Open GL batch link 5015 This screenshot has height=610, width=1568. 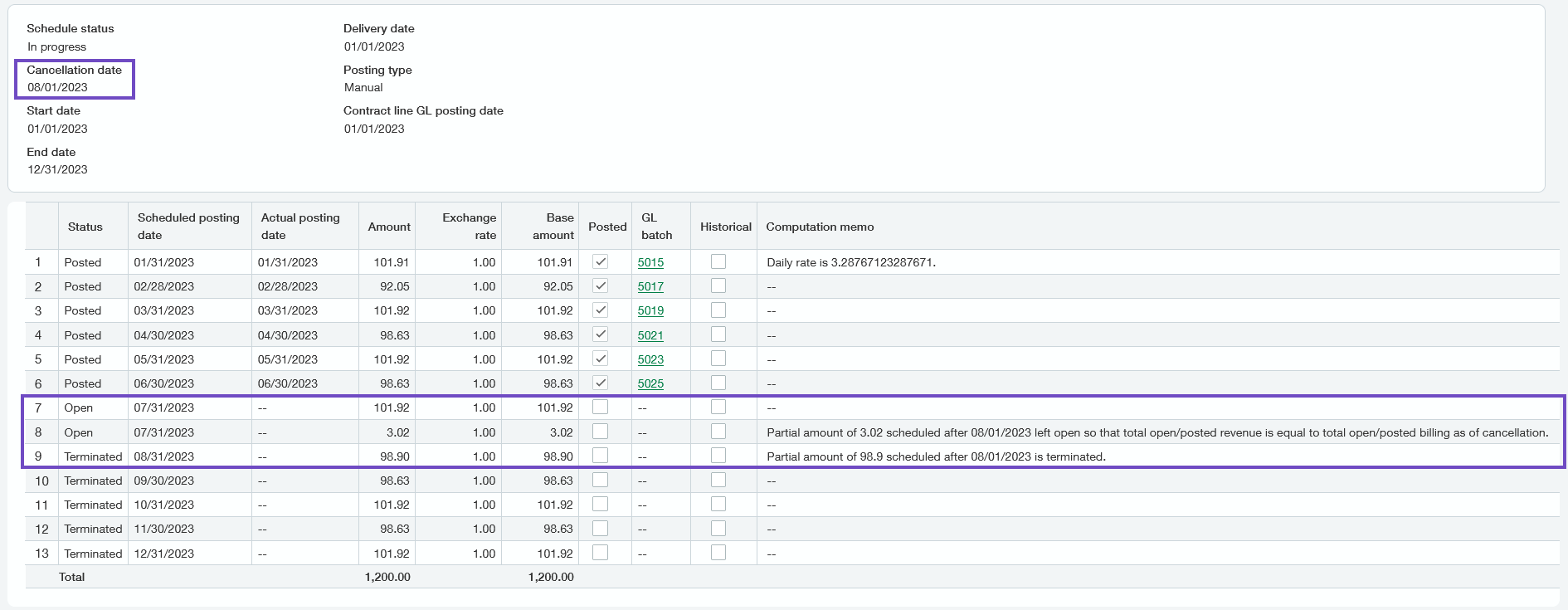pyautogui.click(x=650, y=262)
